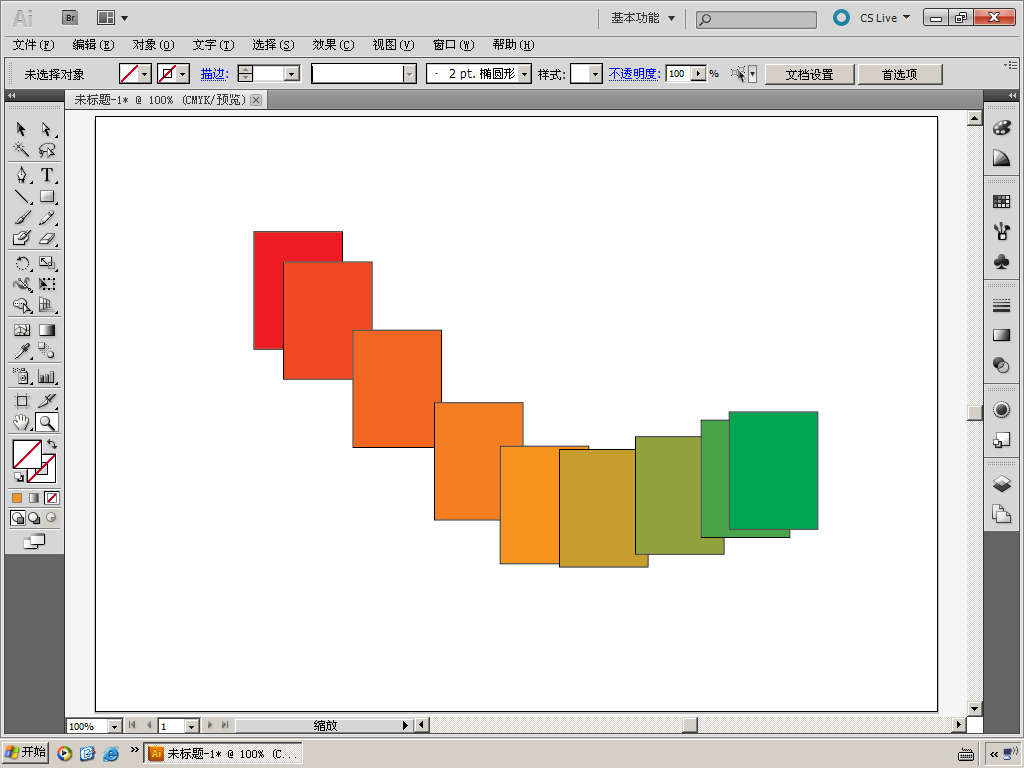Open zoom level 100% dropdown
The image size is (1024, 768).
click(114, 726)
